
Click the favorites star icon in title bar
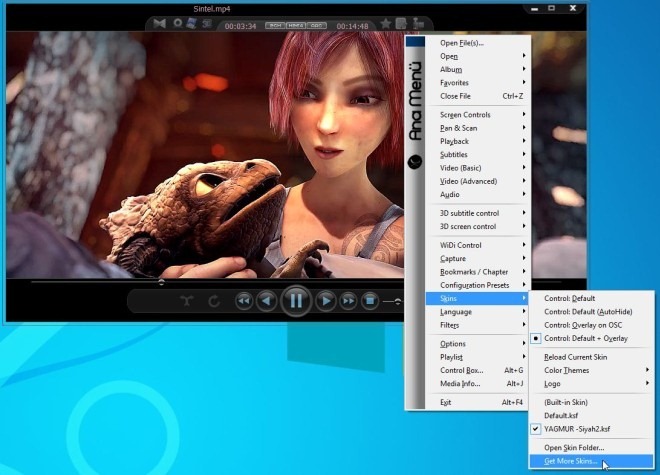[x=385, y=23]
